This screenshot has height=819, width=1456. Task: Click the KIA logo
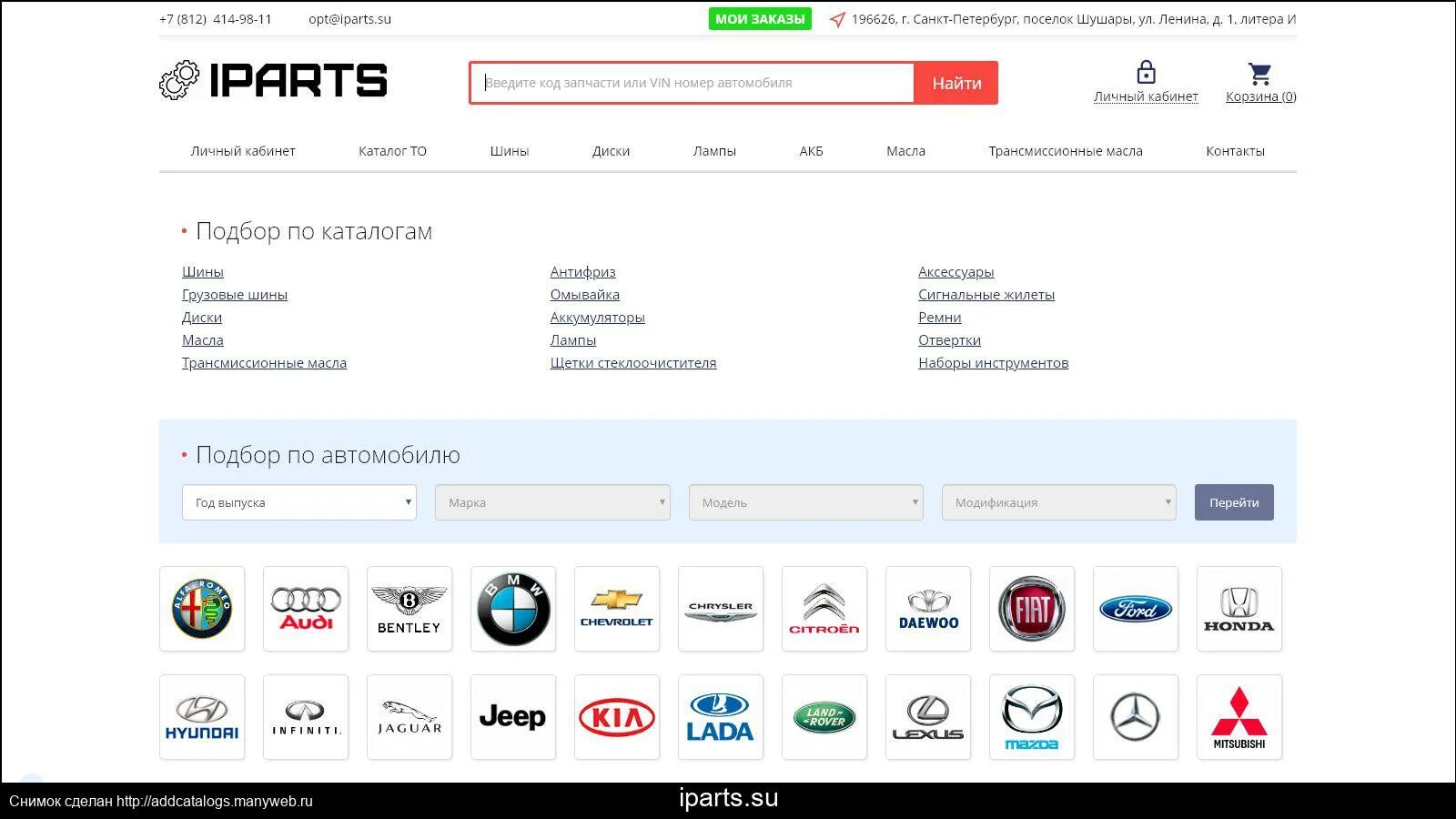click(x=617, y=717)
